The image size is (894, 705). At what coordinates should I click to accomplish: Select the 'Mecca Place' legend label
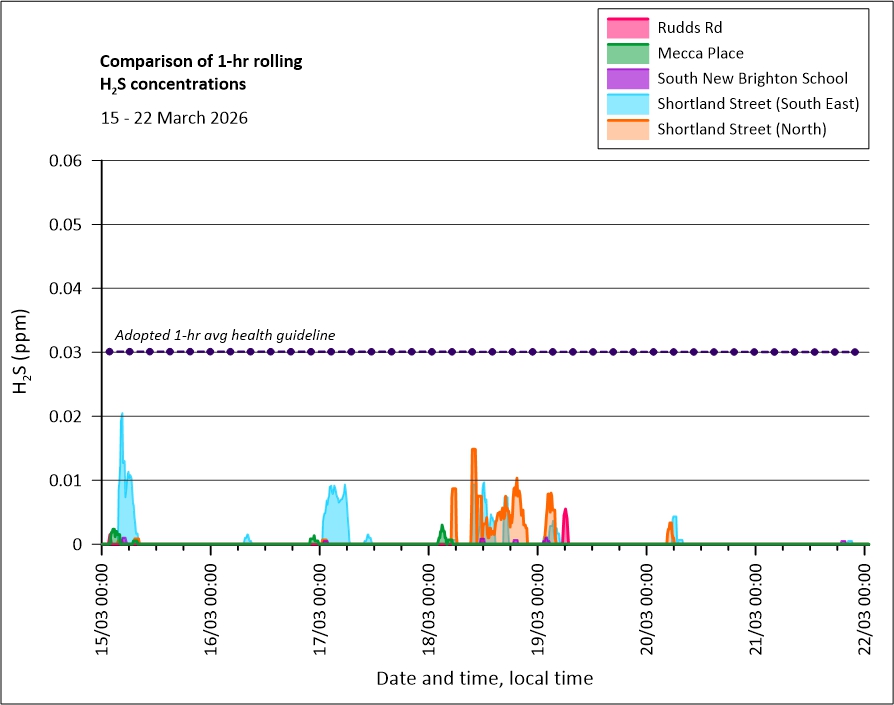tap(701, 53)
